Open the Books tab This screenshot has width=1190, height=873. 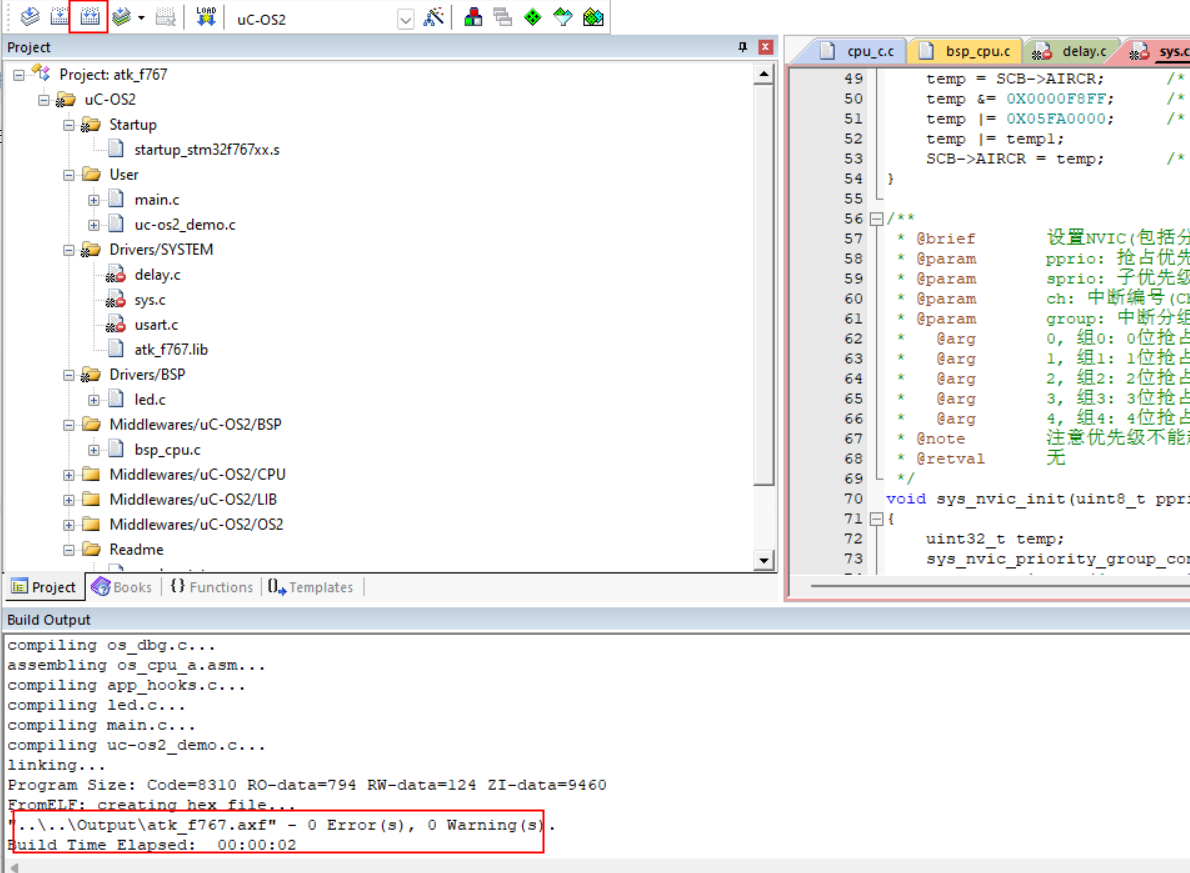click(122, 587)
